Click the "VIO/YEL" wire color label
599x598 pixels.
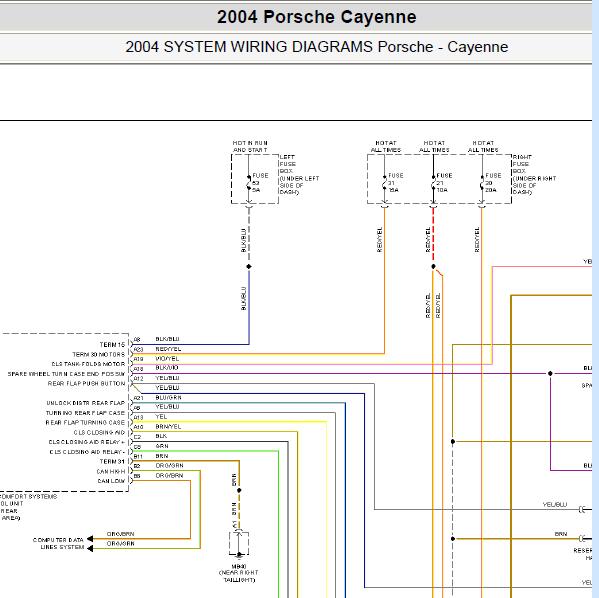(167, 359)
